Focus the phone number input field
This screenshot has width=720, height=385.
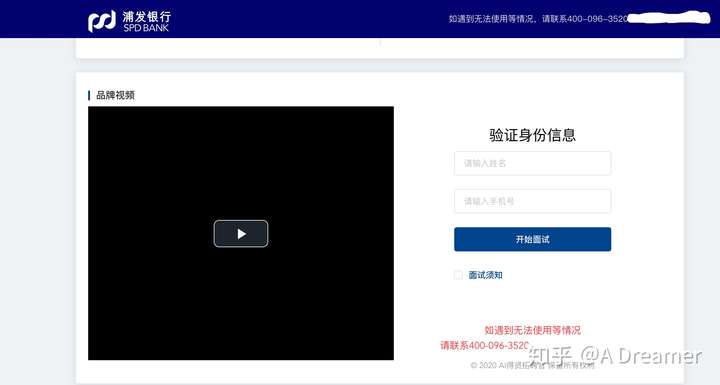(532, 201)
